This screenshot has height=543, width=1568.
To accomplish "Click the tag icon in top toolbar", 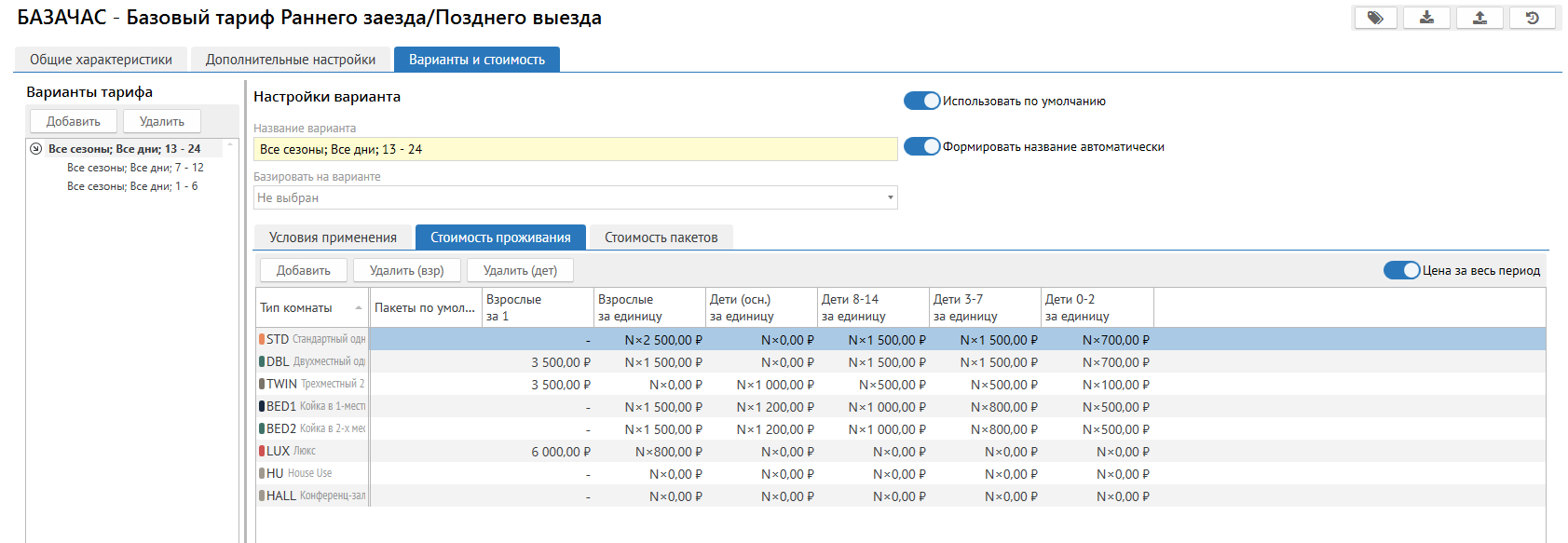I will [1375, 18].
